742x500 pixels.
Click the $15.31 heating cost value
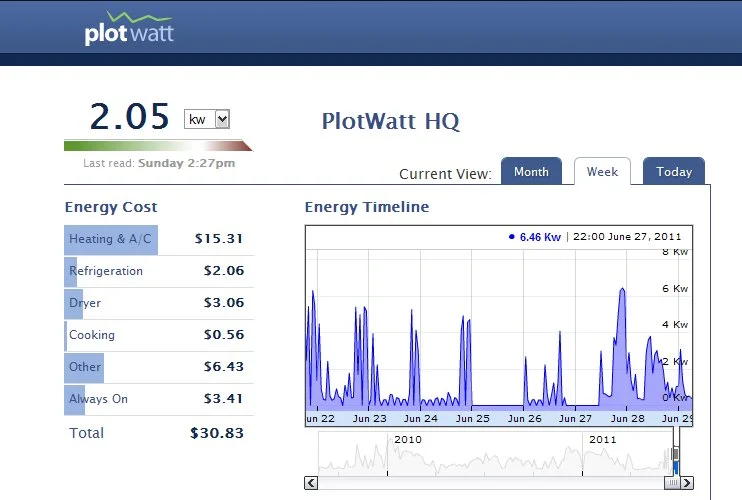(x=219, y=238)
